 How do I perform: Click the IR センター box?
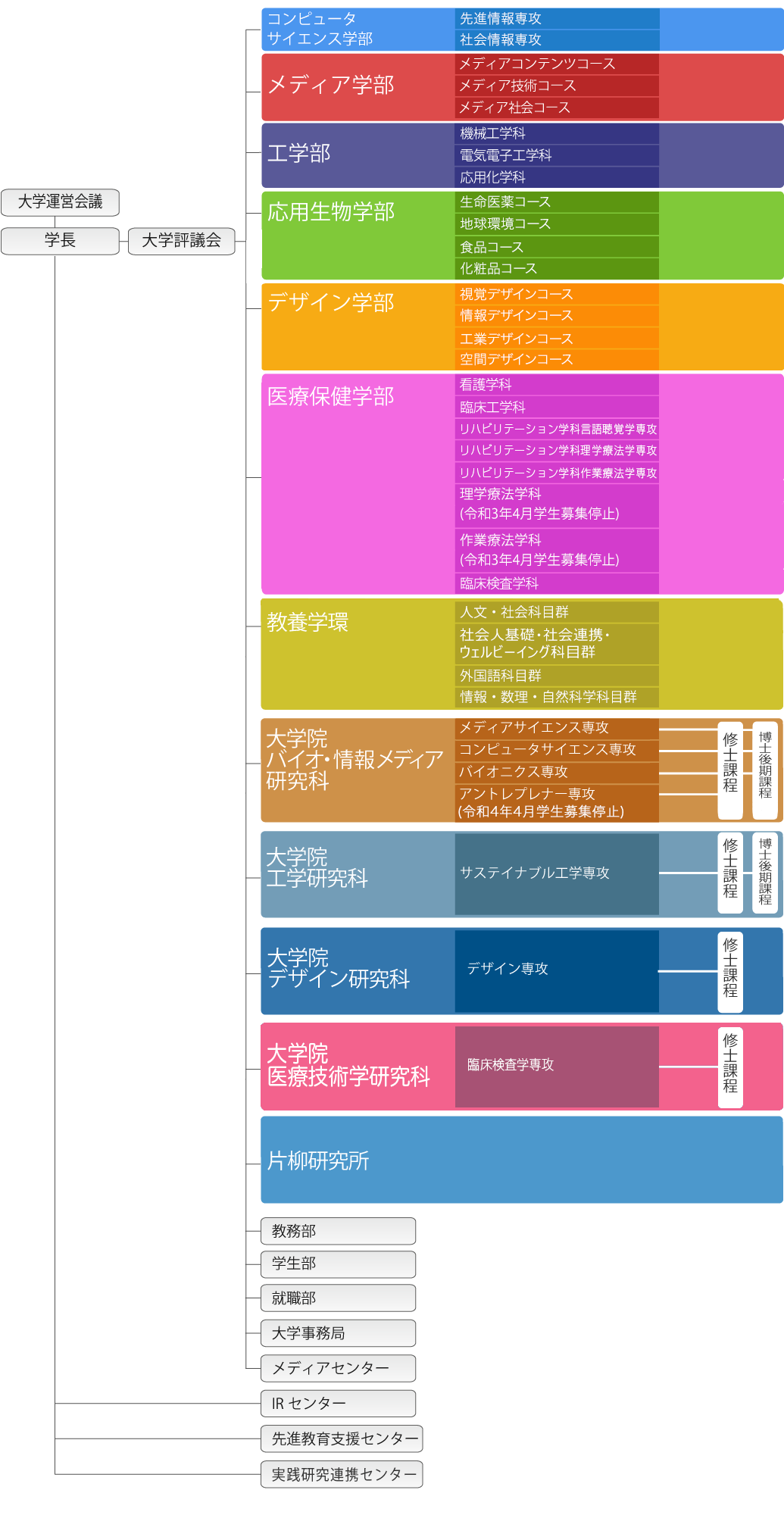[x=339, y=1404]
